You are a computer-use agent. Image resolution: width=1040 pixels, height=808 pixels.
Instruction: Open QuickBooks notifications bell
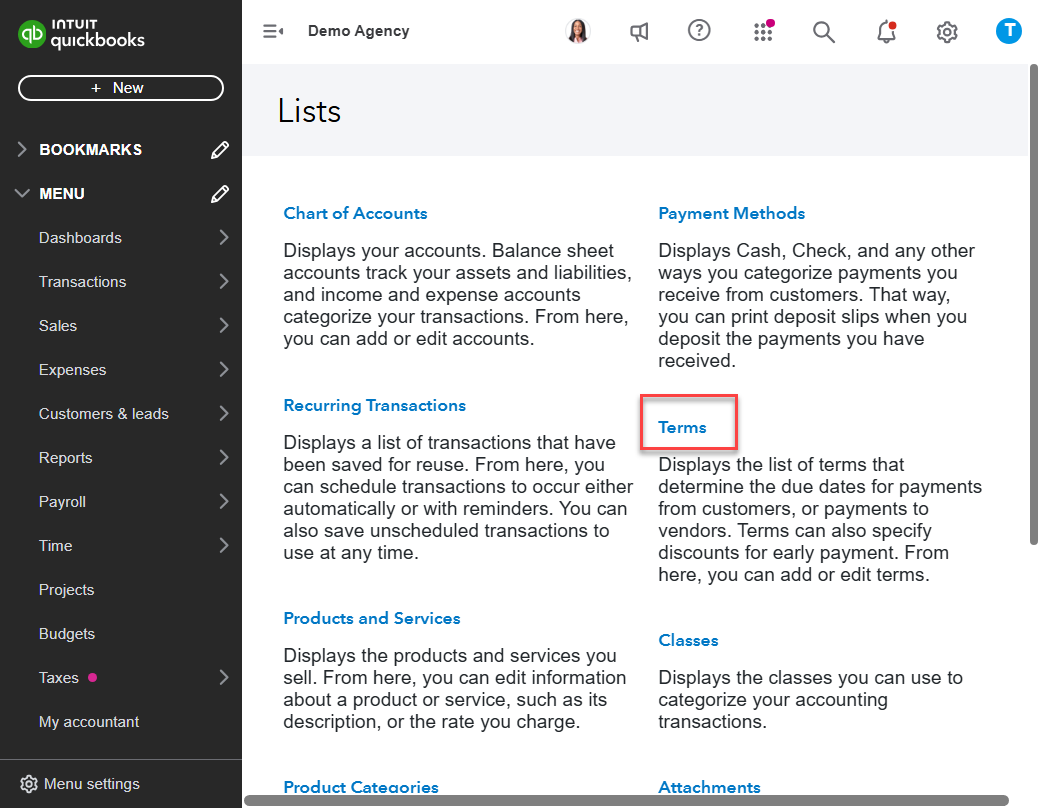[886, 31]
